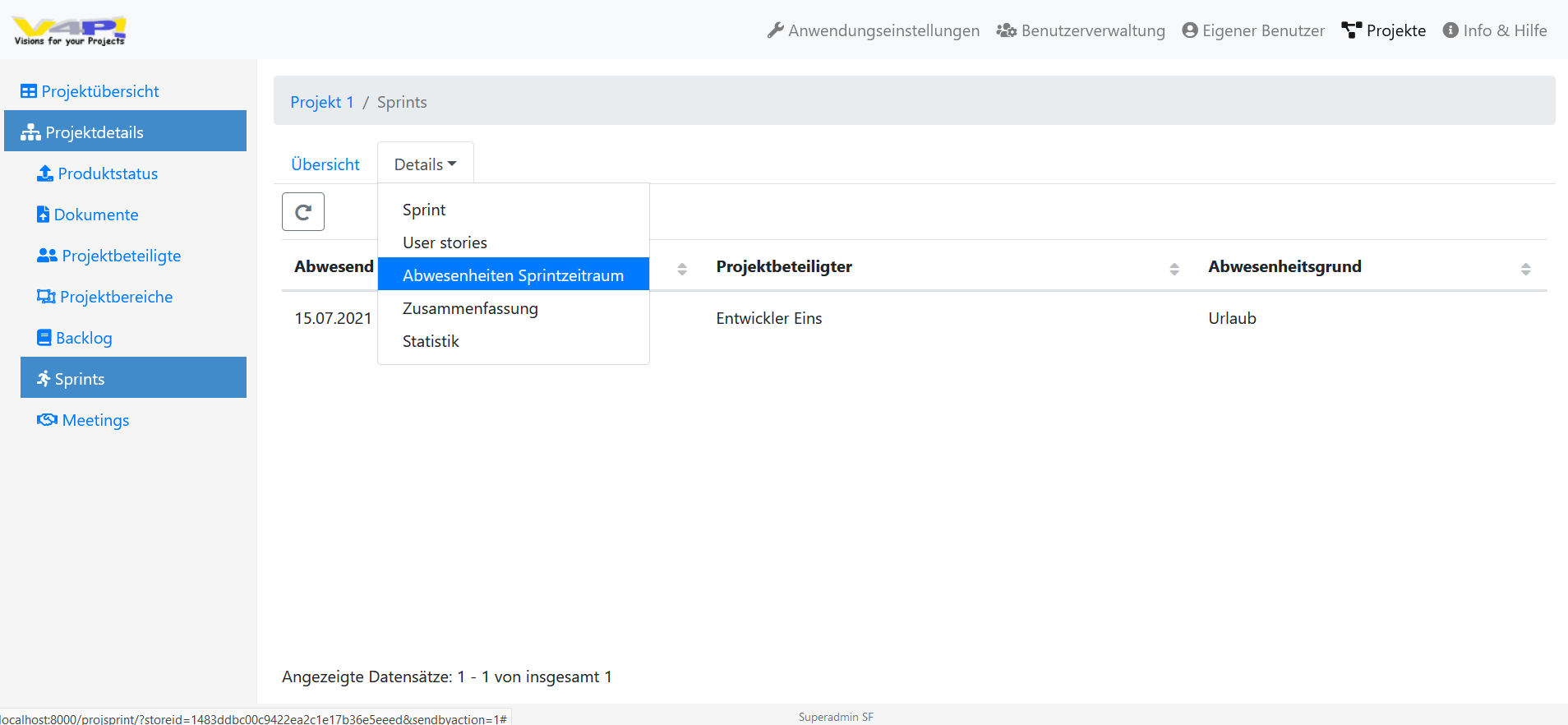Click the book icon beside Backlog
The width and height of the screenshot is (1568, 725).
pyautogui.click(x=44, y=338)
